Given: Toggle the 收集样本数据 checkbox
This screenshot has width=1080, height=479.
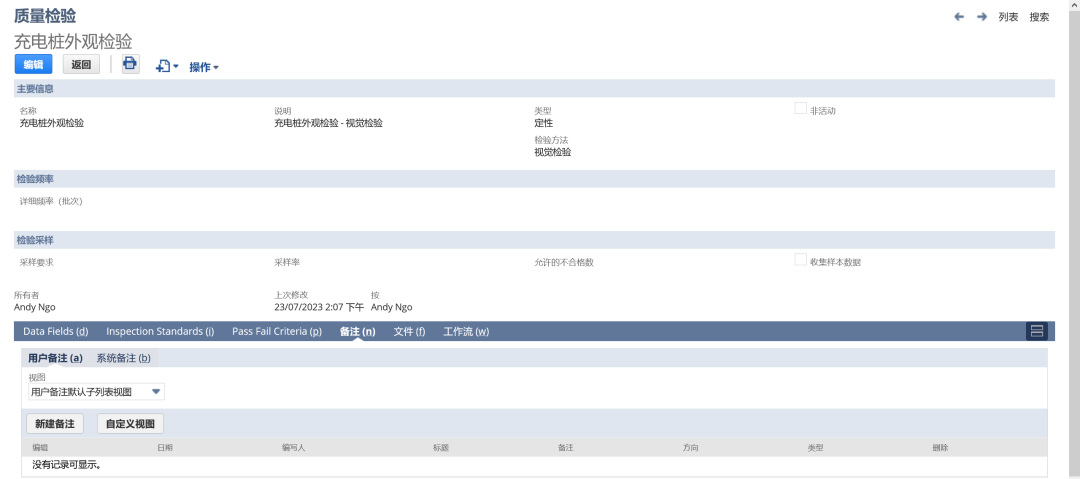Looking at the screenshot, I should pyautogui.click(x=800, y=260).
